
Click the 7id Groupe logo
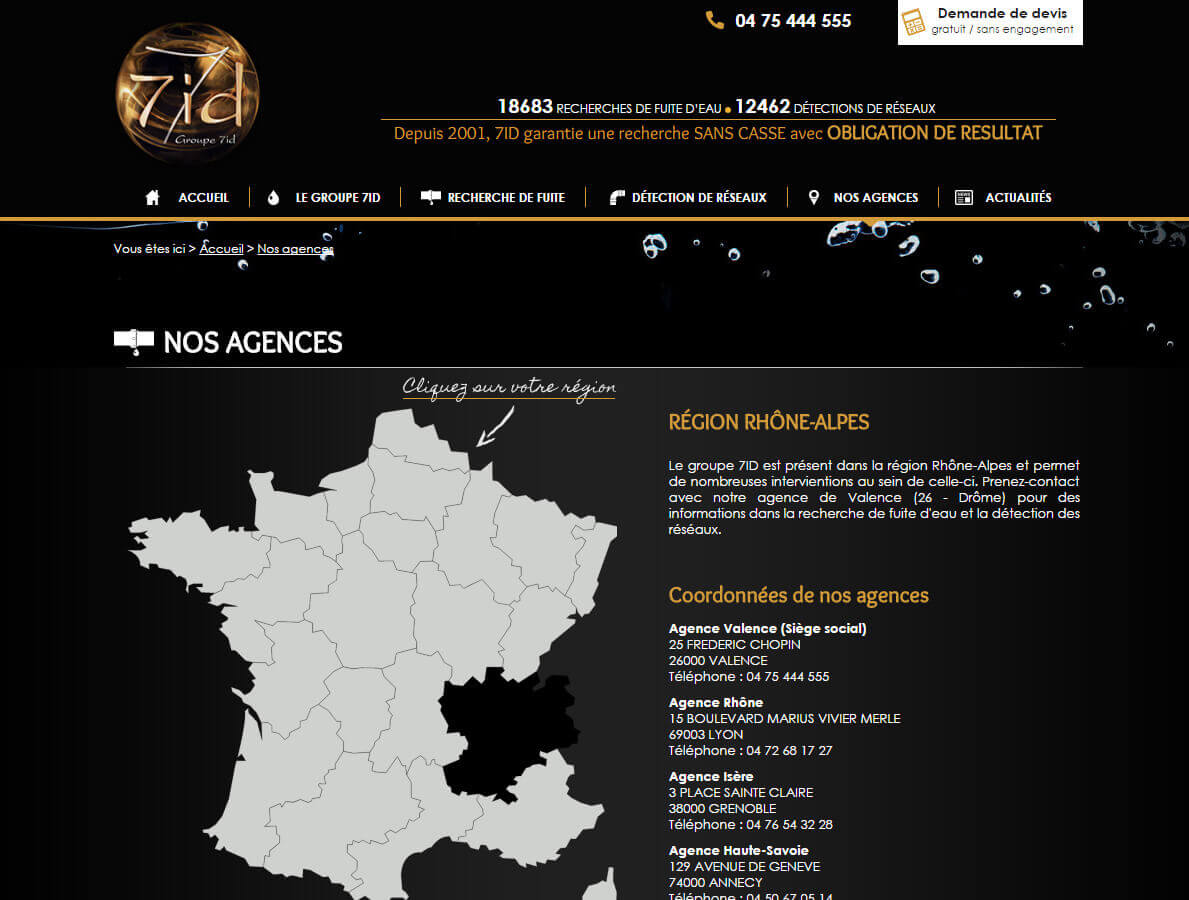(187, 93)
